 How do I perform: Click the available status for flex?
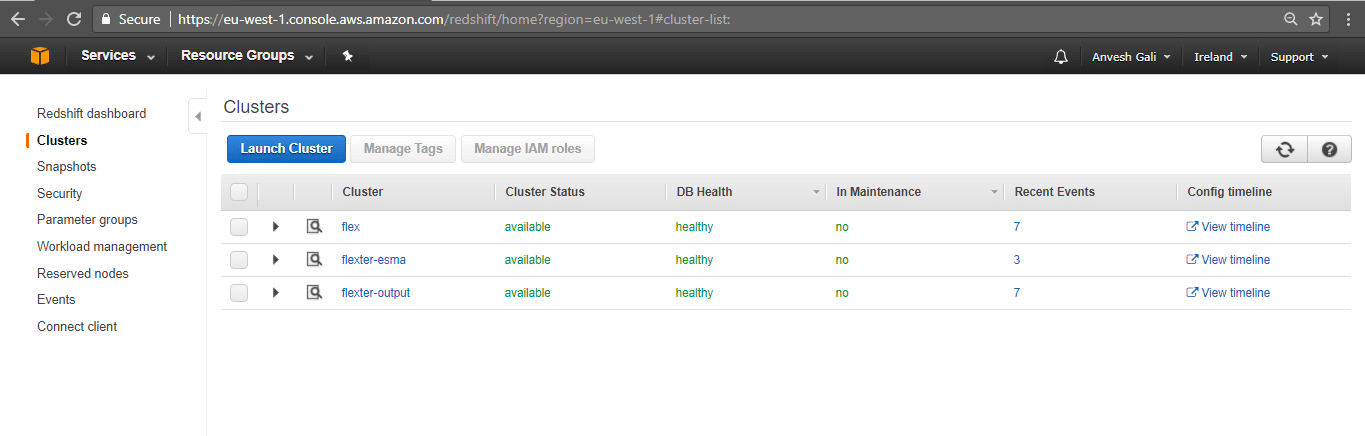[528, 227]
